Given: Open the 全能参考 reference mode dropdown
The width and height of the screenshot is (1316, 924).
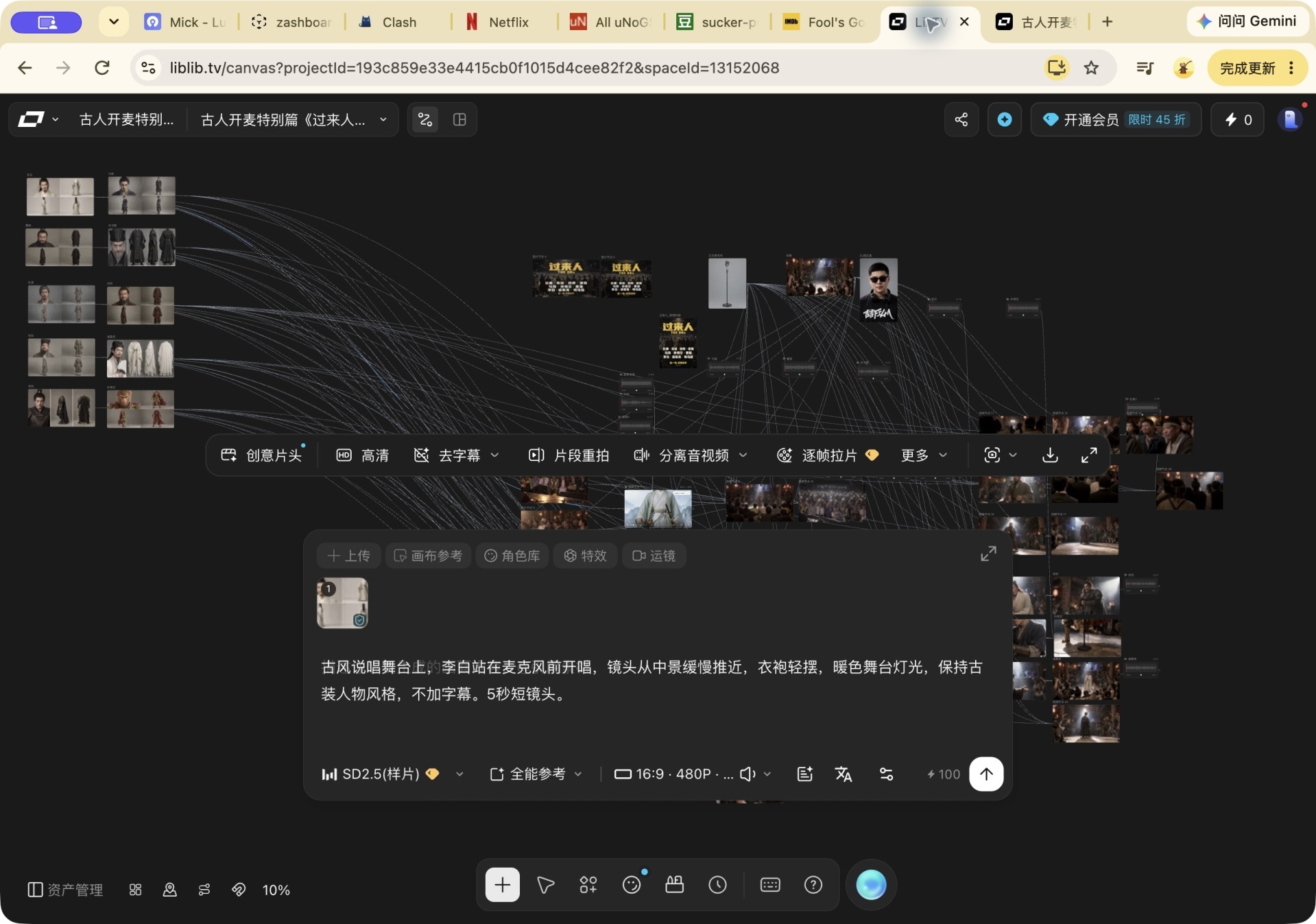Looking at the screenshot, I should click(536, 774).
